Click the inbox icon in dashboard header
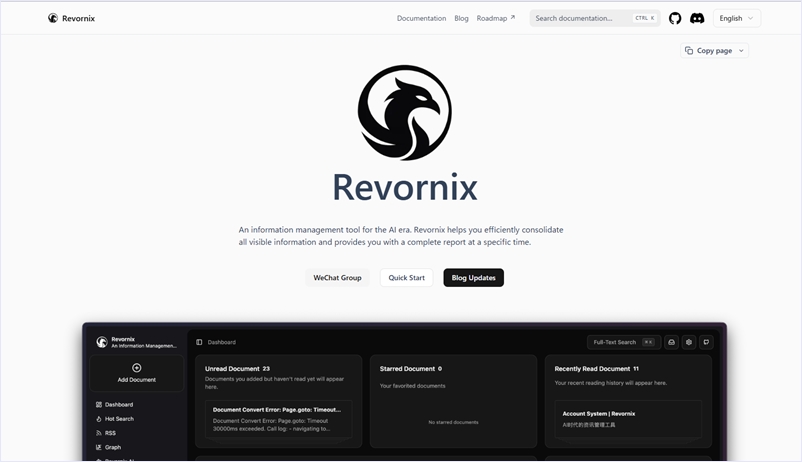Viewport: 802px width, 462px height. (x=671, y=342)
